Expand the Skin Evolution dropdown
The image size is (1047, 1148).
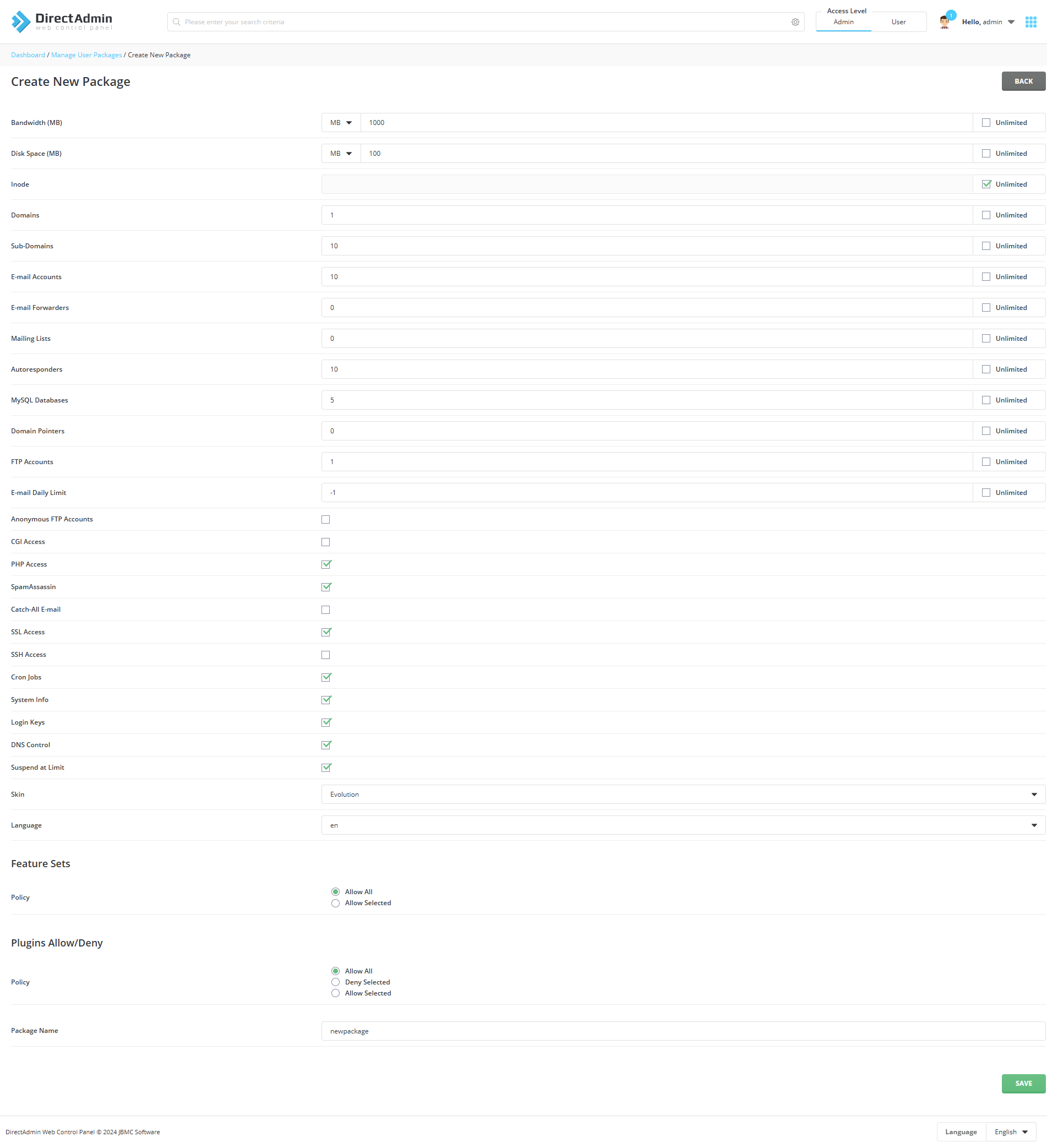[x=683, y=794]
